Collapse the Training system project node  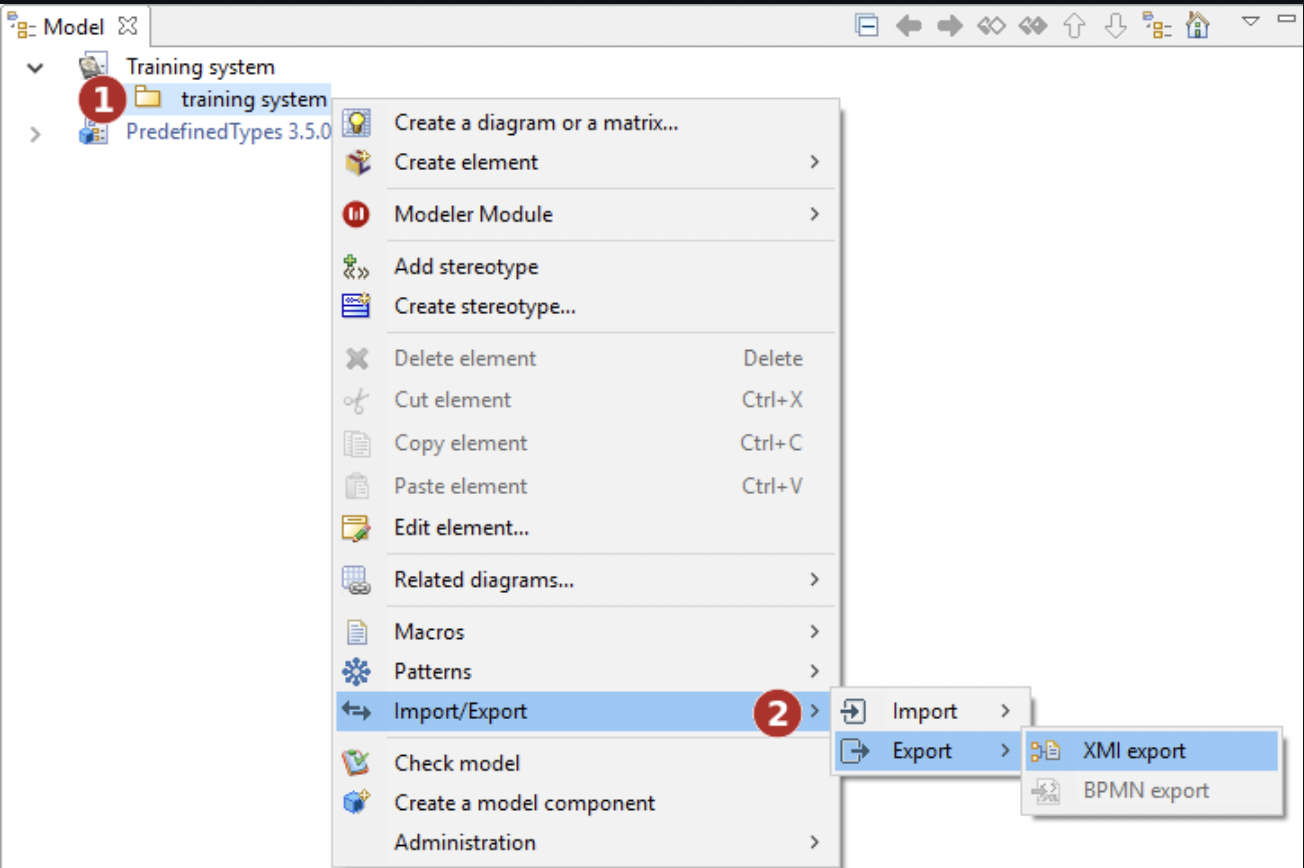pos(36,68)
